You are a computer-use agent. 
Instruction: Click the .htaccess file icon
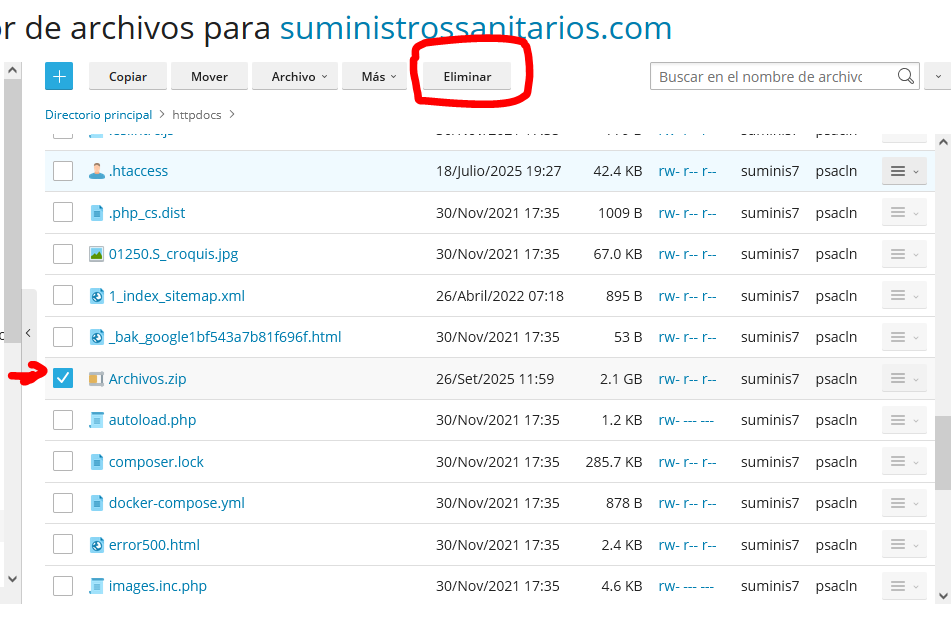tap(97, 171)
